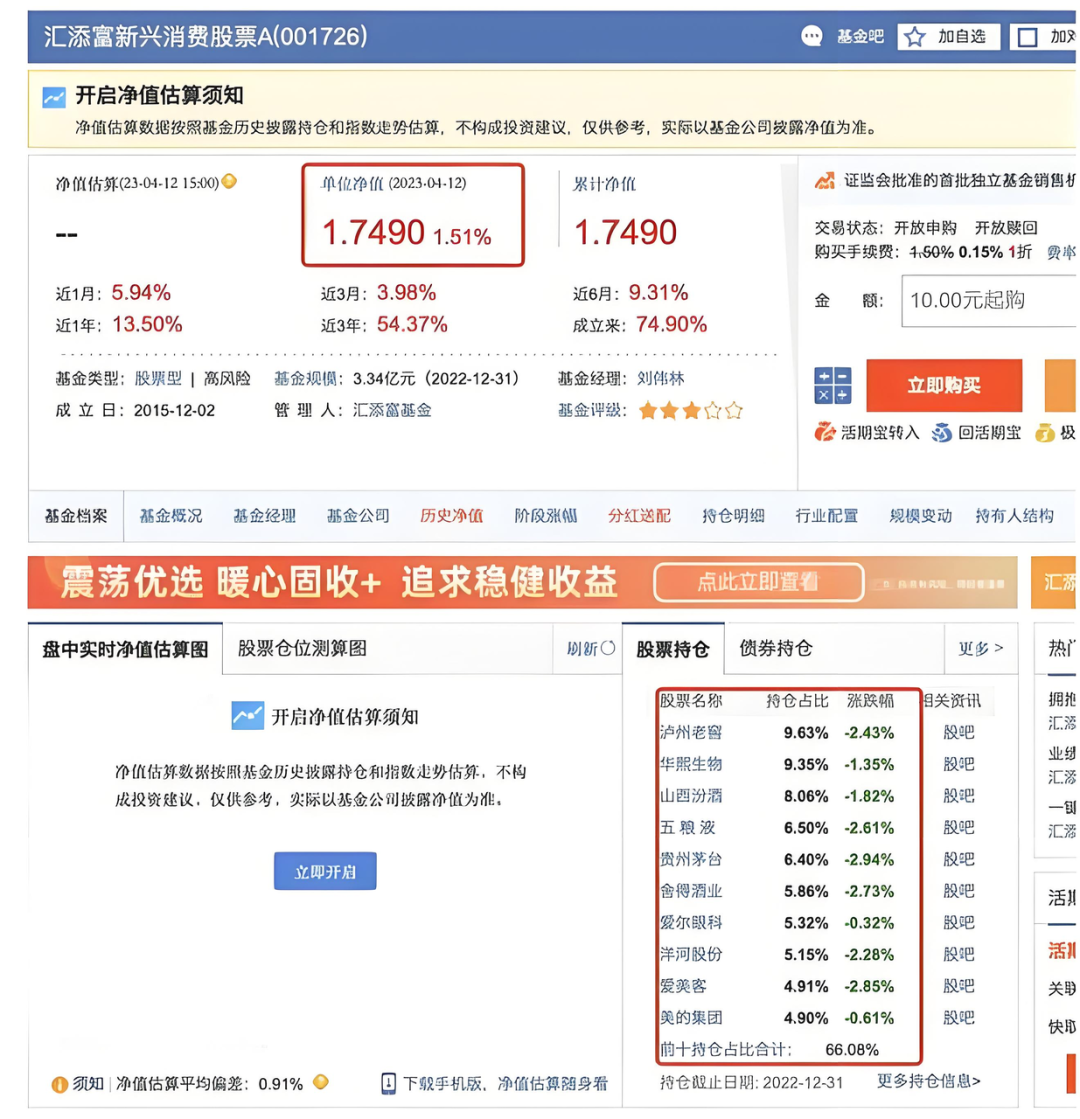
Task: Click the 须知 warning icon at bottom
Action: point(60,1083)
